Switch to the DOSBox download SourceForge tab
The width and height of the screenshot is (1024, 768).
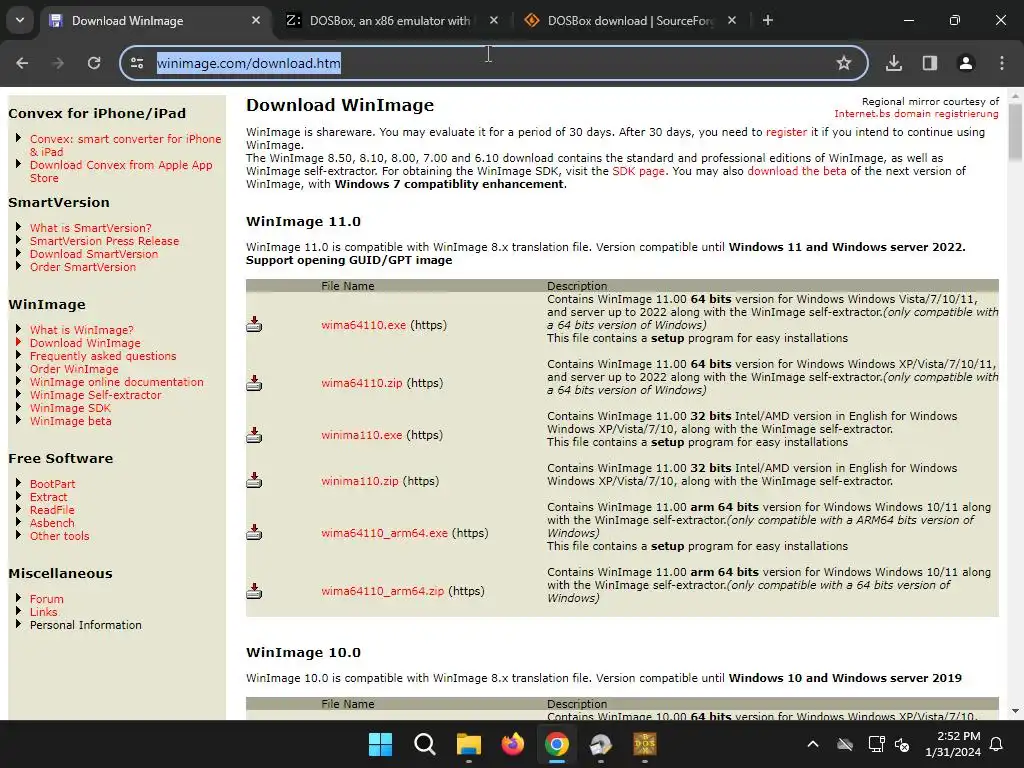point(630,21)
